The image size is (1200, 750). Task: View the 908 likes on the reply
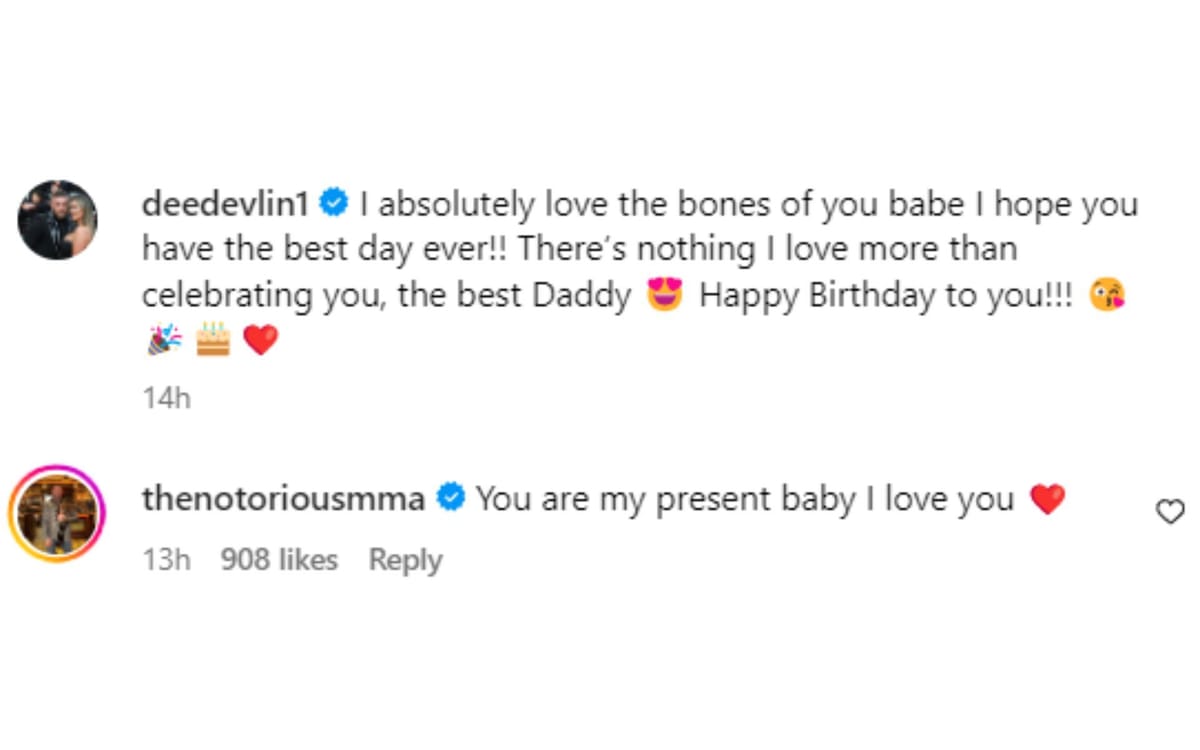click(278, 560)
